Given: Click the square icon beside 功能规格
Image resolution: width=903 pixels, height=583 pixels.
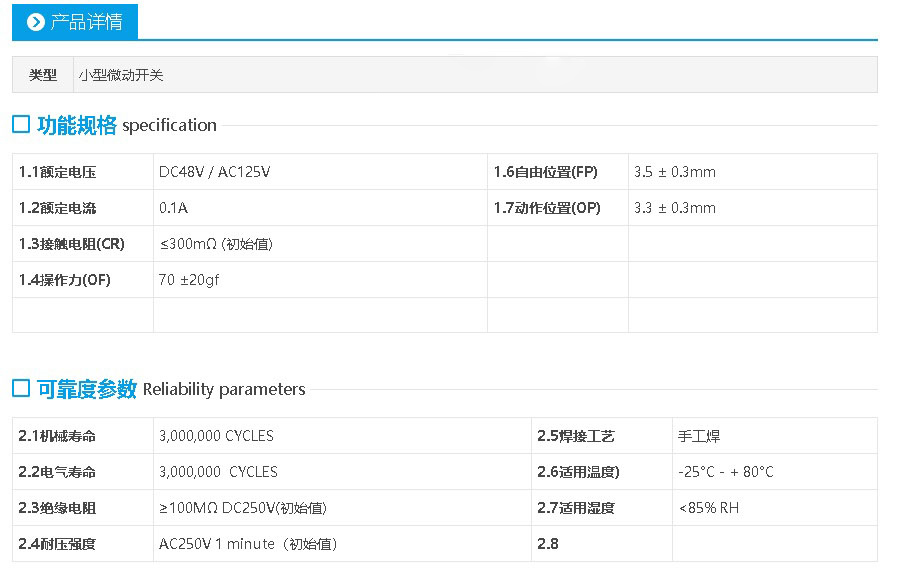Looking at the screenshot, I should (x=21, y=125).
